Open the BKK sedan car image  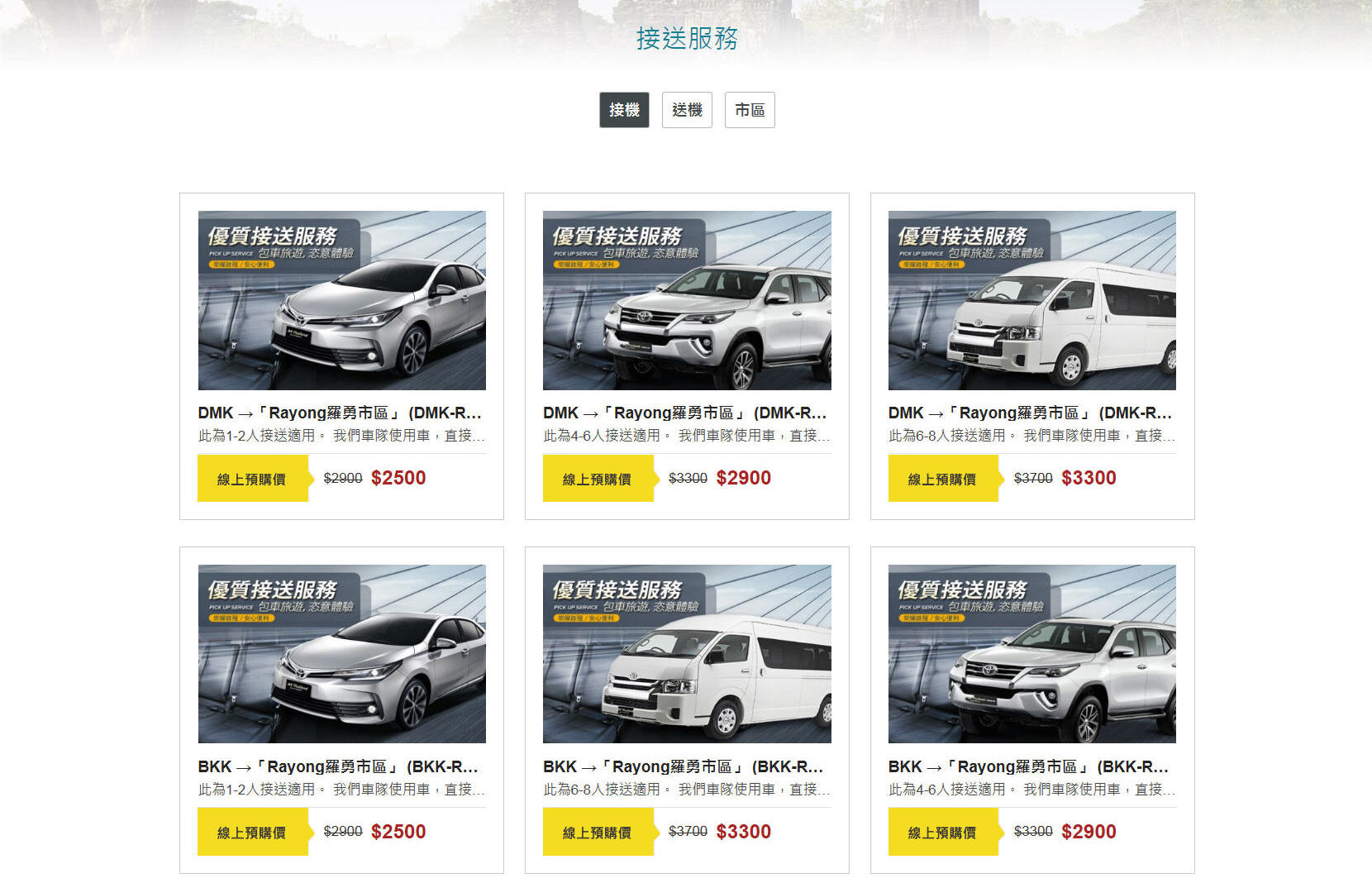click(342, 654)
